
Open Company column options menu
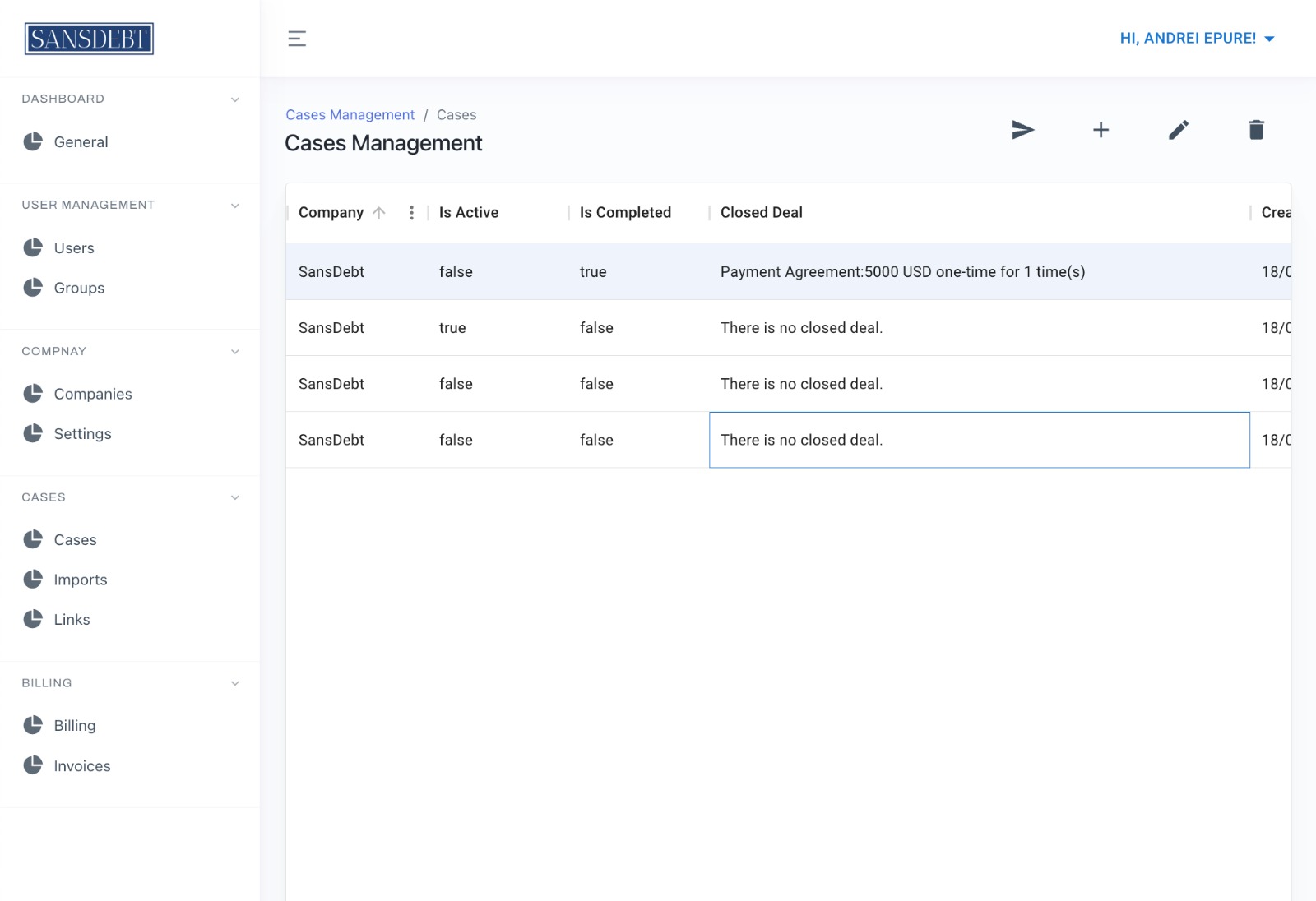tap(411, 213)
